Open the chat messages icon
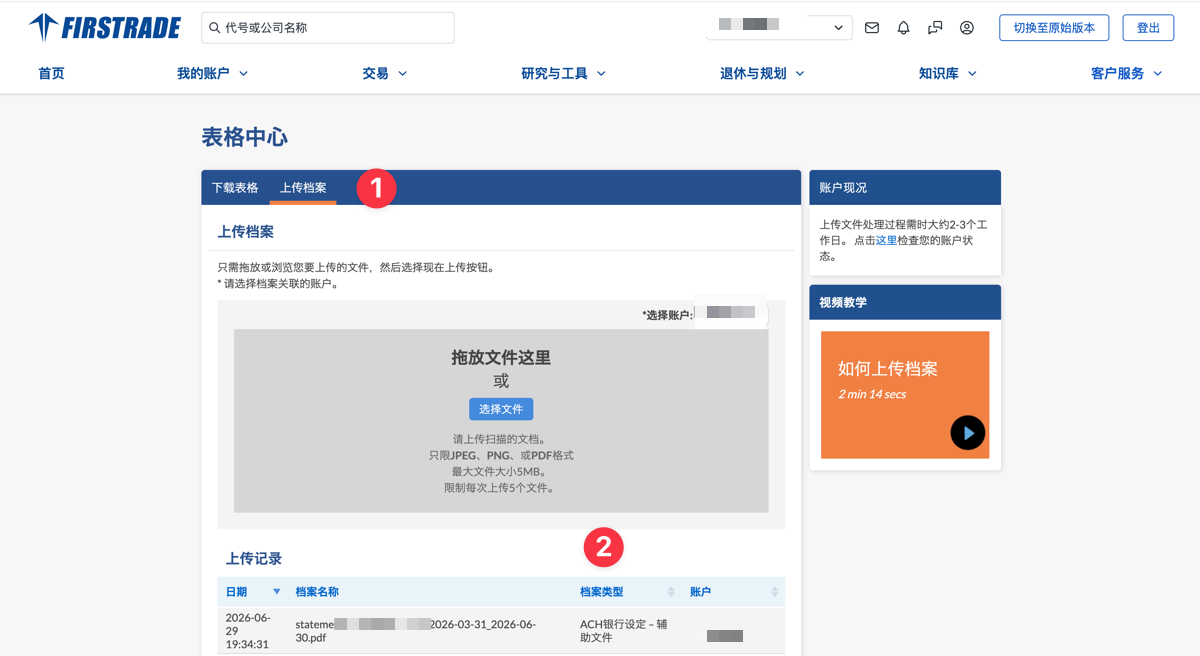The height and width of the screenshot is (656, 1200). tap(935, 28)
